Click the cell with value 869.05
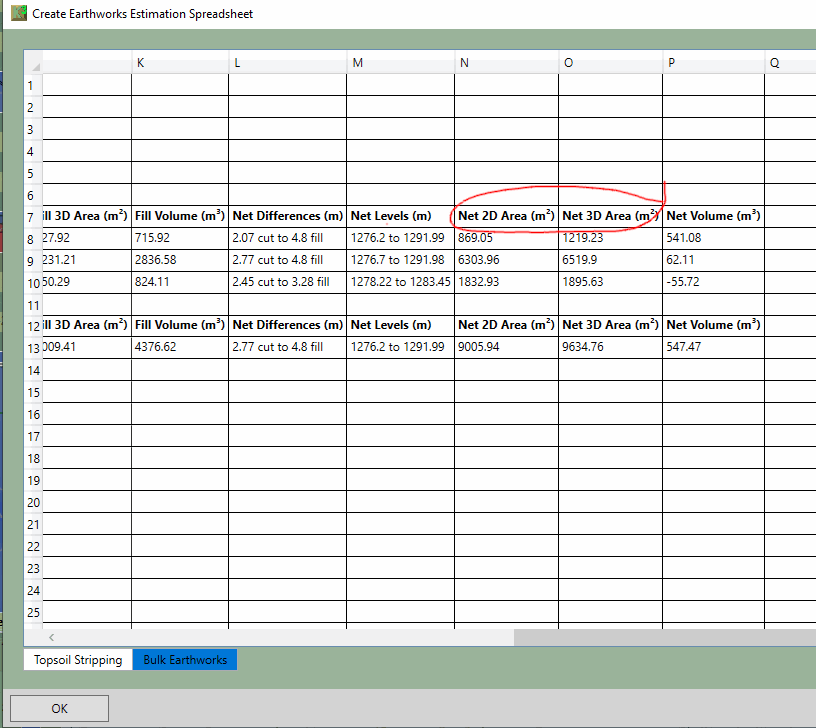816x728 pixels. pos(506,238)
